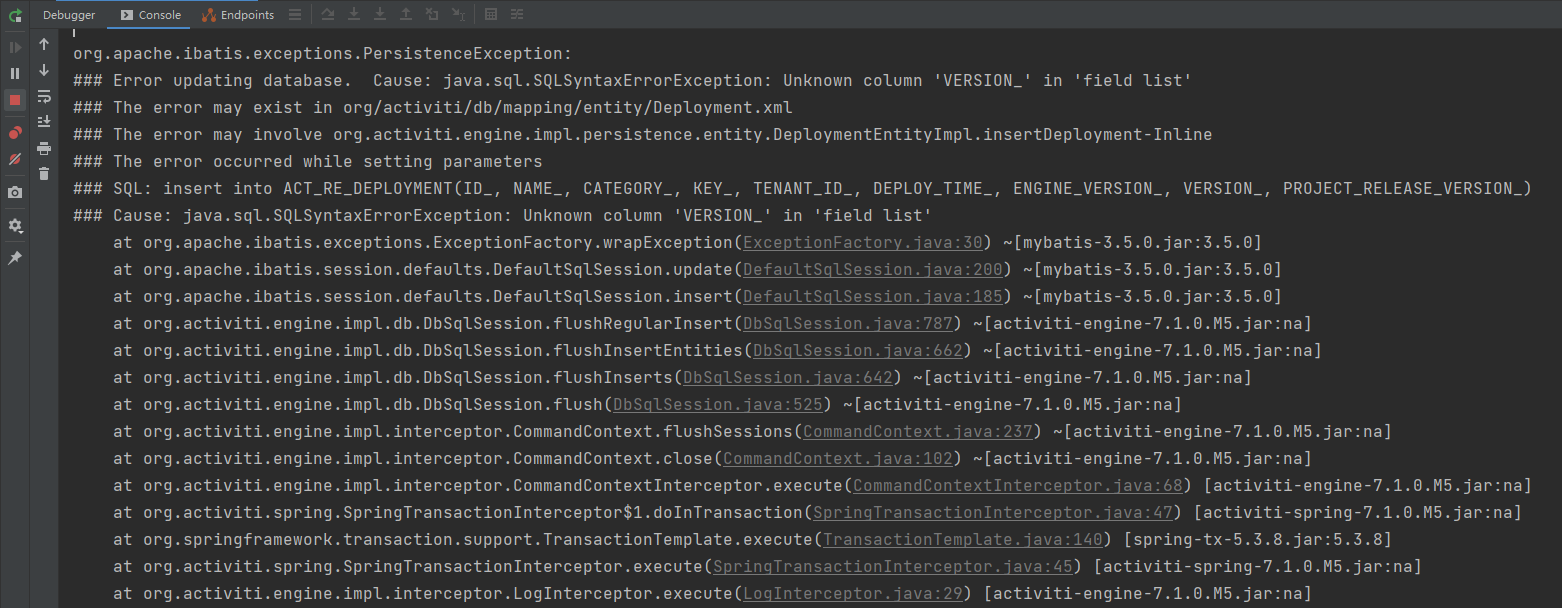
Task: Select the Console tab
Action: [x=150, y=15]
